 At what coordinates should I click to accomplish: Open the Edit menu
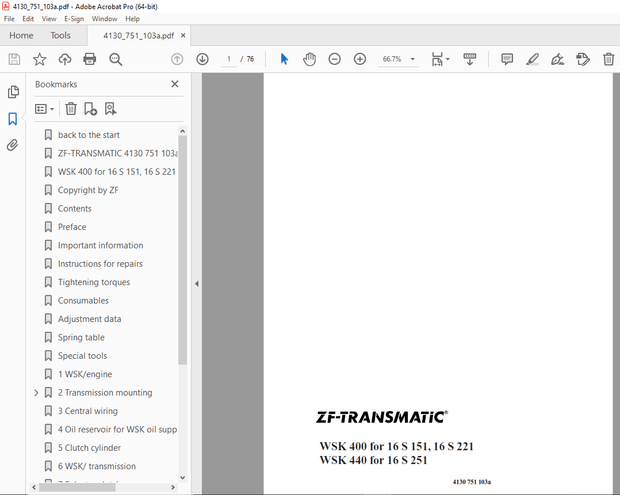pos(28,19)
